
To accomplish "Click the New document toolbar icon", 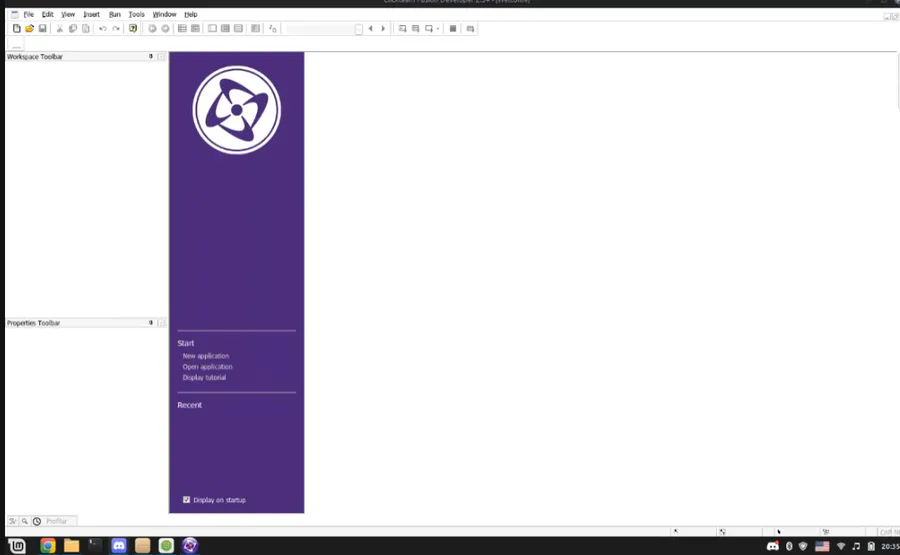I will pos(17,28).
